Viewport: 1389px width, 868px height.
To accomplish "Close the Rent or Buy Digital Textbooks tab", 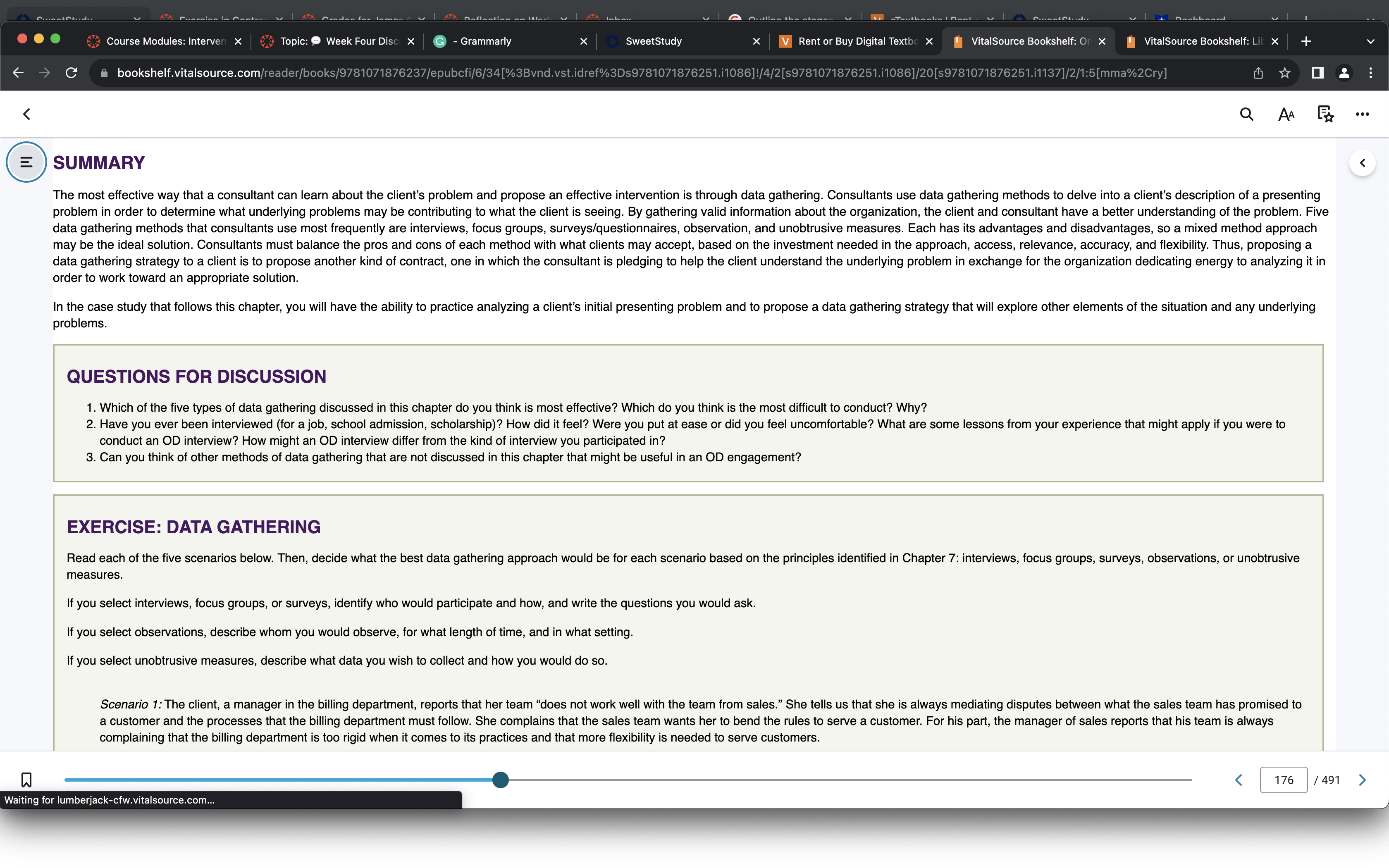I will (x=929, y=41).
